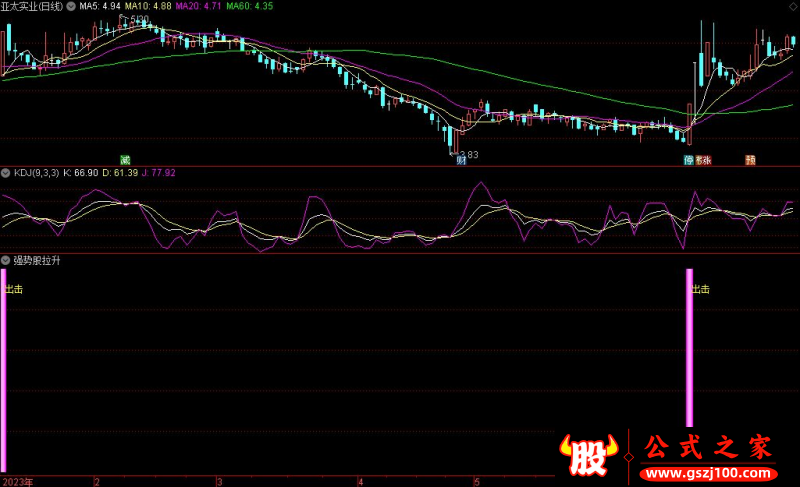Select the MA20 purple average label
The image size is (800, 487).
[197, 6]
